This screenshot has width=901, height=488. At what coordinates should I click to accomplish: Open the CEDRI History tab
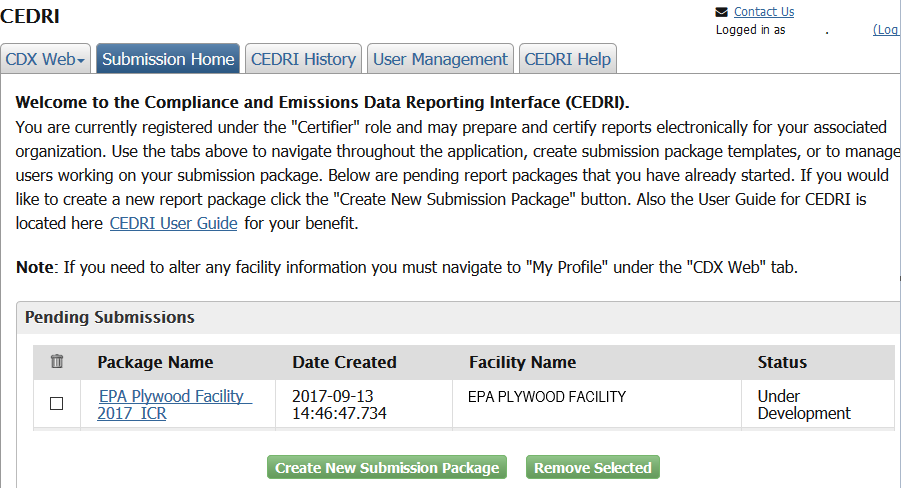303,59
